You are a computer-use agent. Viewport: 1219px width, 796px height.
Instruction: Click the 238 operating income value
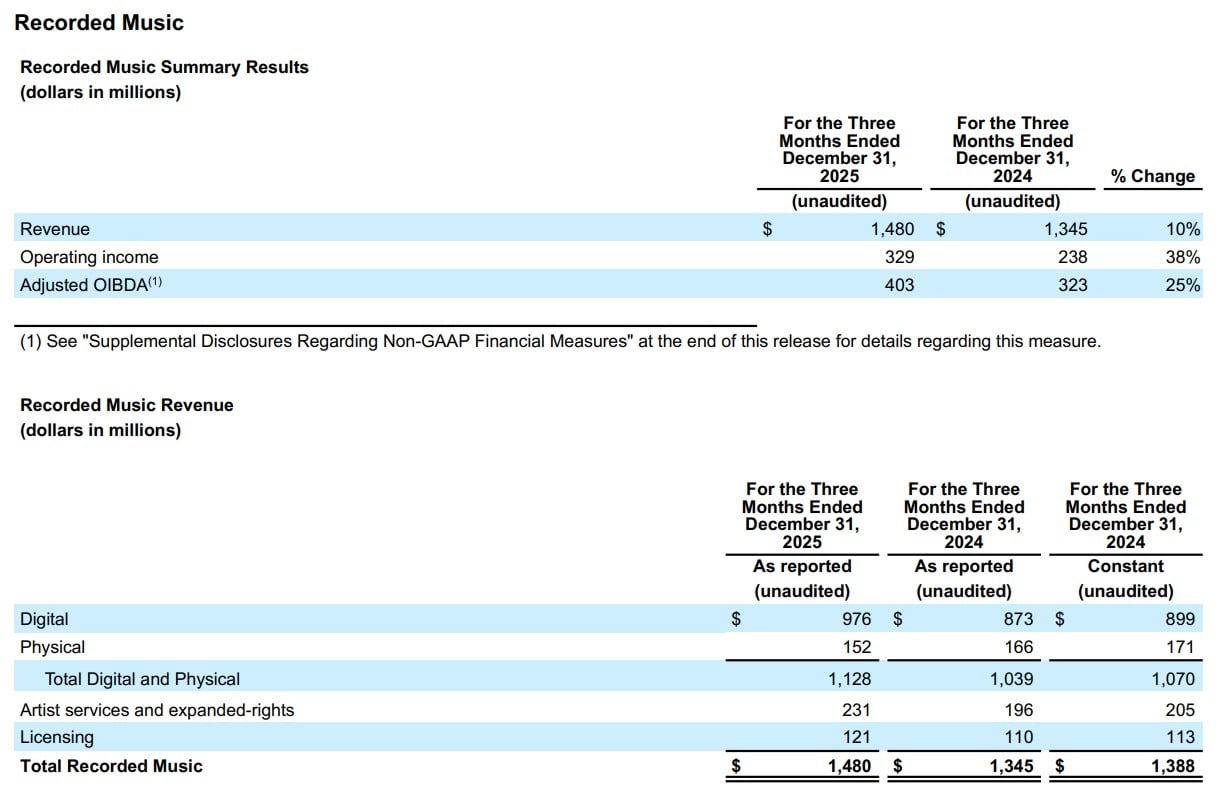1072,257
